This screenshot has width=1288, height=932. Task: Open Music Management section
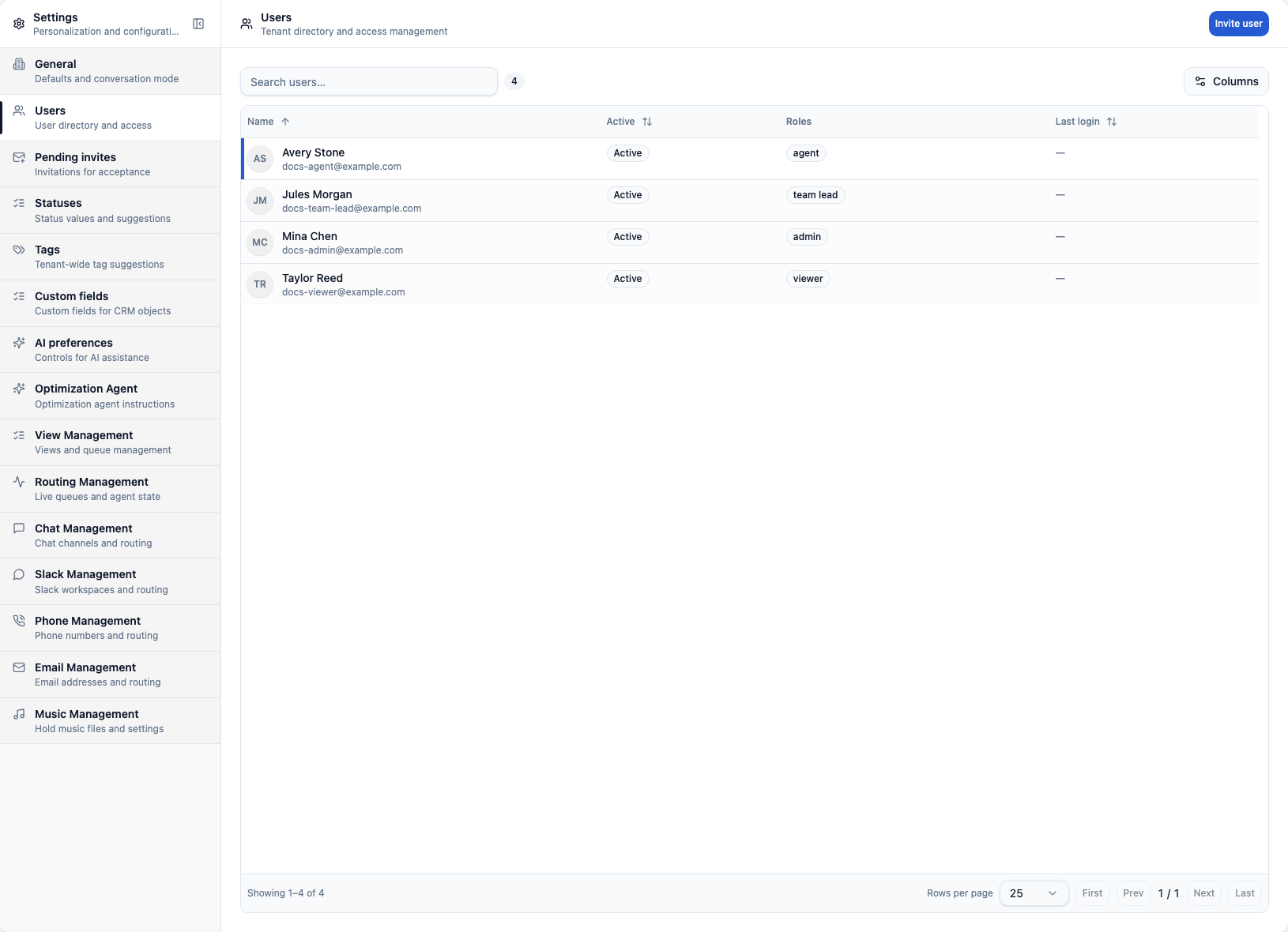tap(111, 721)
